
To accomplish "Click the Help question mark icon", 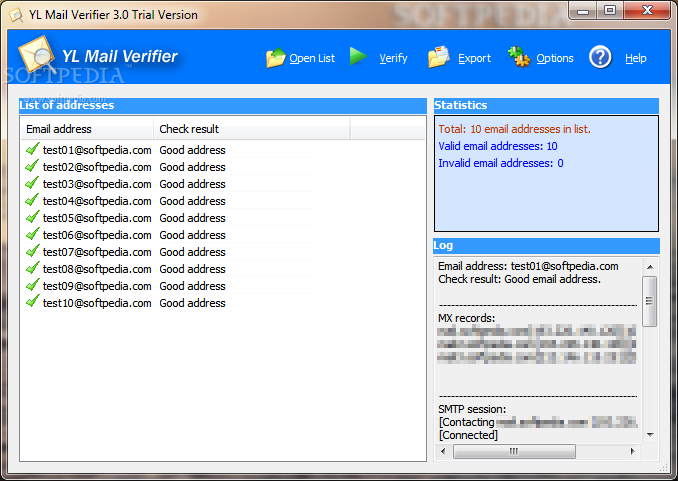I will click(x=600, y=58).
